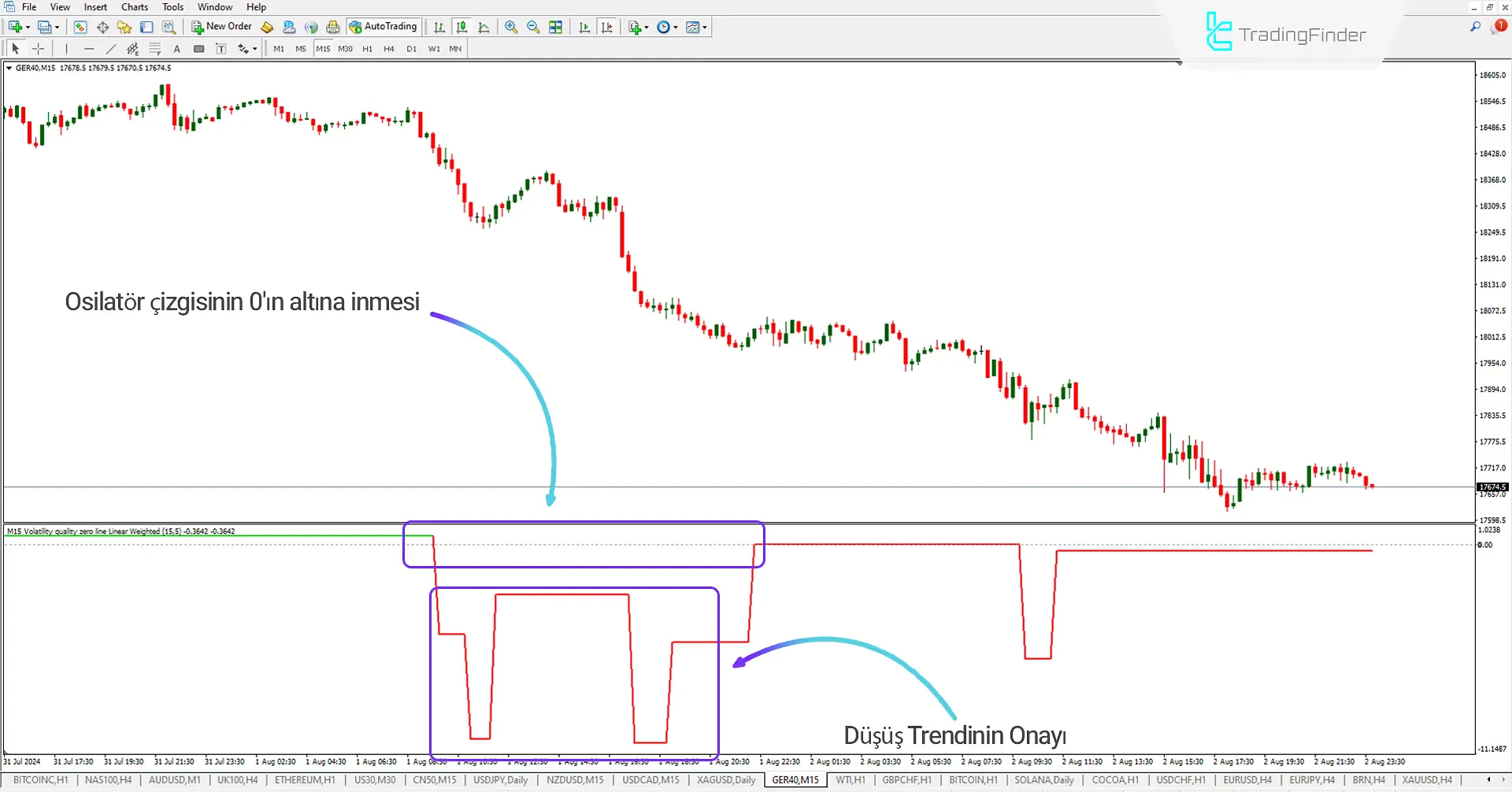This screenshot has width=1512, height=792.
Task: Draw a horizontal line tool
Action: (x=89, y=49)
